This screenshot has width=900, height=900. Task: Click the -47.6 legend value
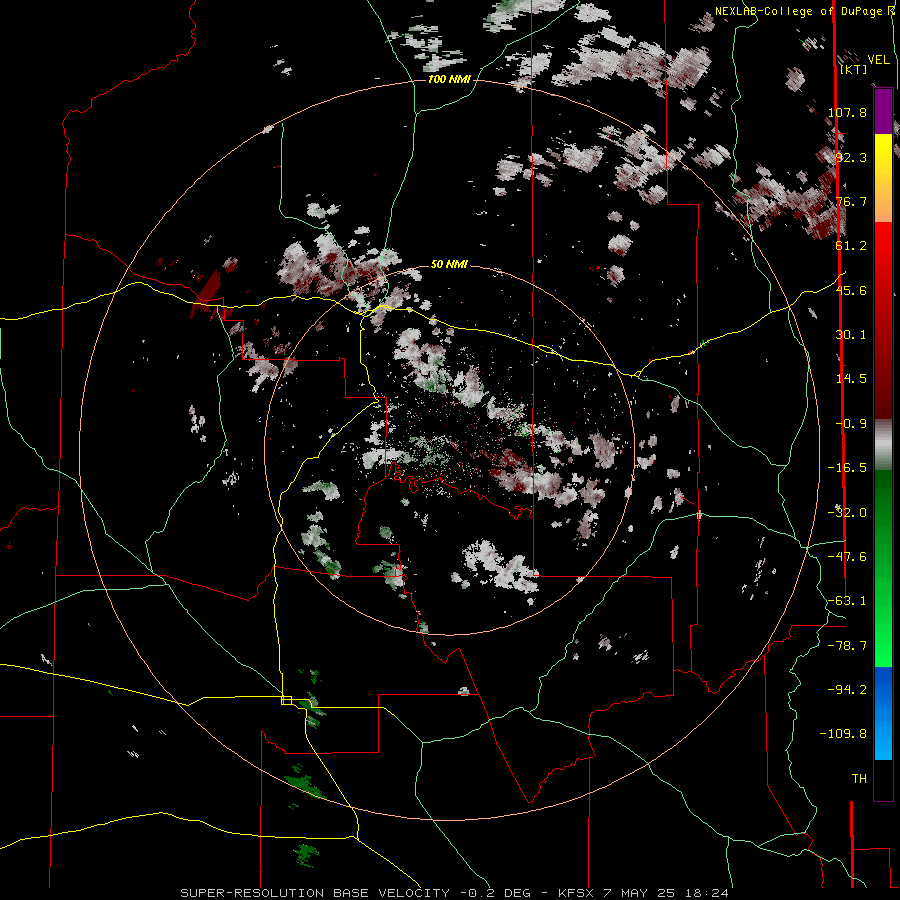coord(848,557)
